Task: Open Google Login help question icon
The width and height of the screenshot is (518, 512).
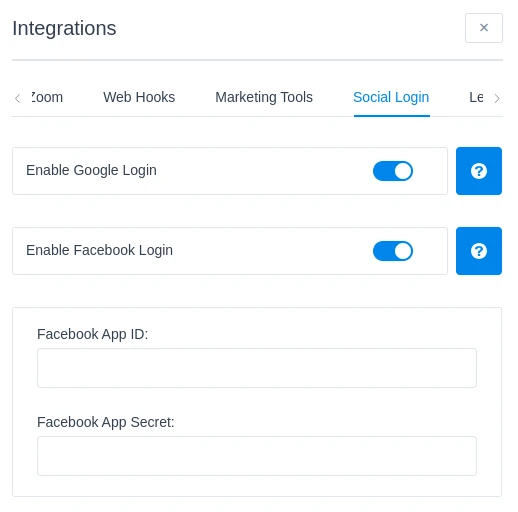Action: (479, 171)
